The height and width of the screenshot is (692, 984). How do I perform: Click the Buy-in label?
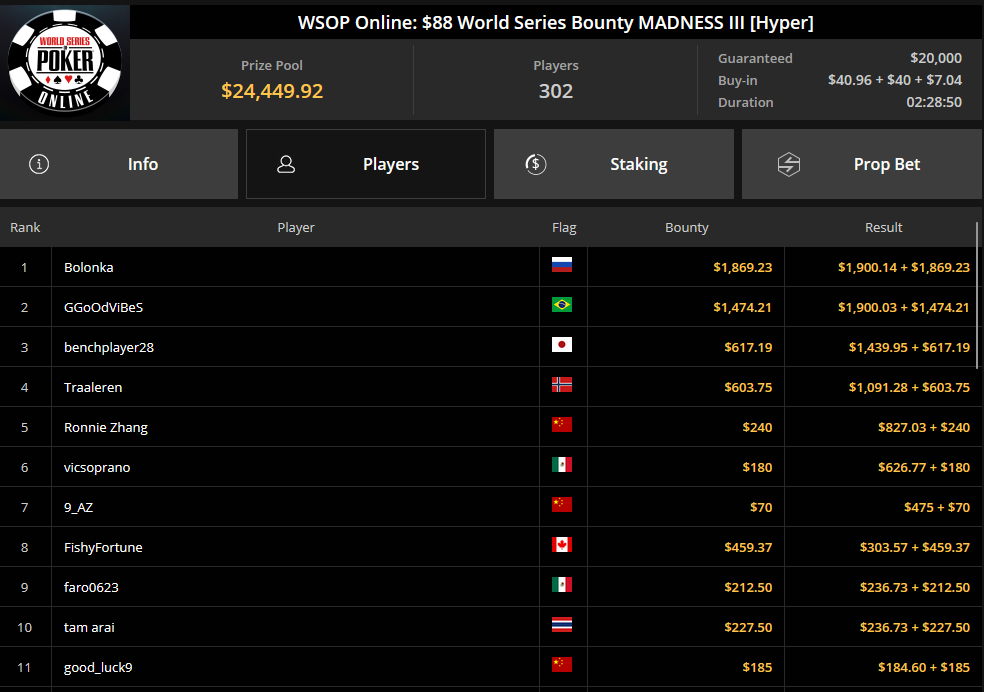coord(737,80)
